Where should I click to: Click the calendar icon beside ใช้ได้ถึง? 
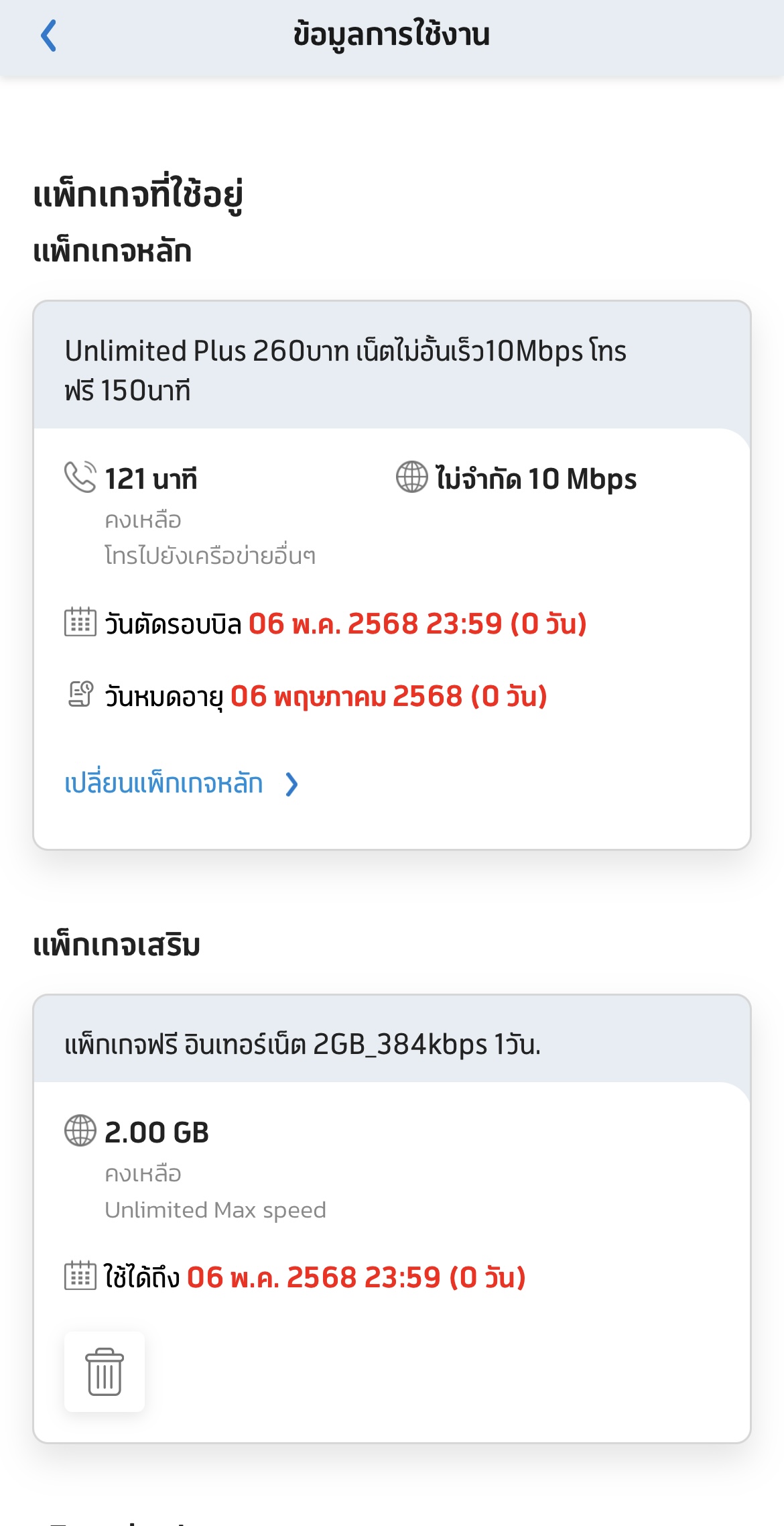coord(80,1275)
